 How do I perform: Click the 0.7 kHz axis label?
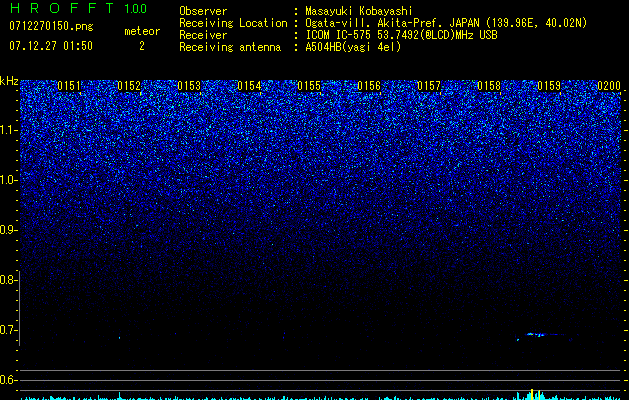click(x=8, y=330)
